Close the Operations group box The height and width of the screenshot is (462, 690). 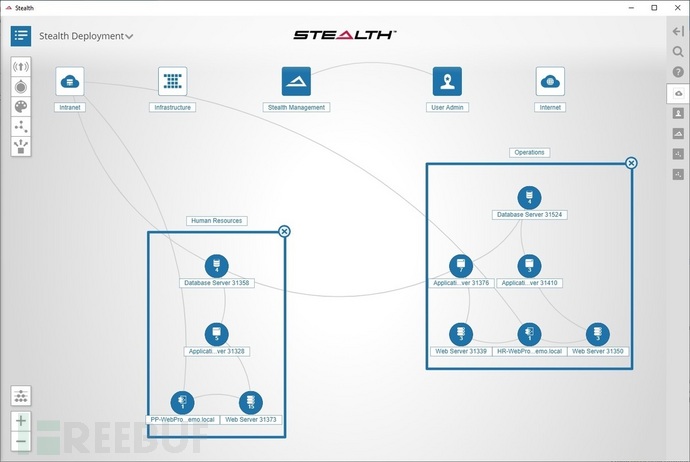(631, 163)
